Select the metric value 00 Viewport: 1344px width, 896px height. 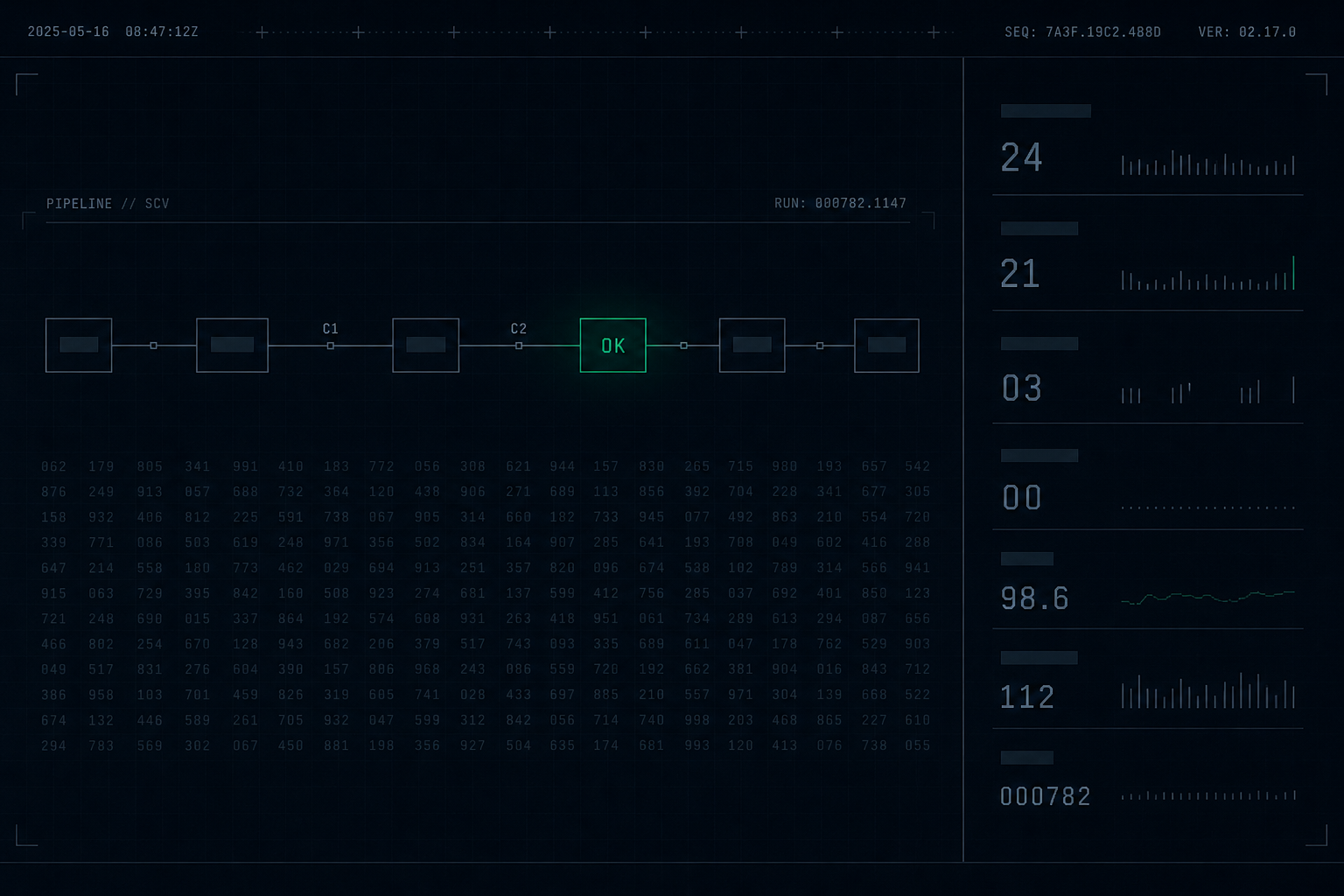[1021, 498]
